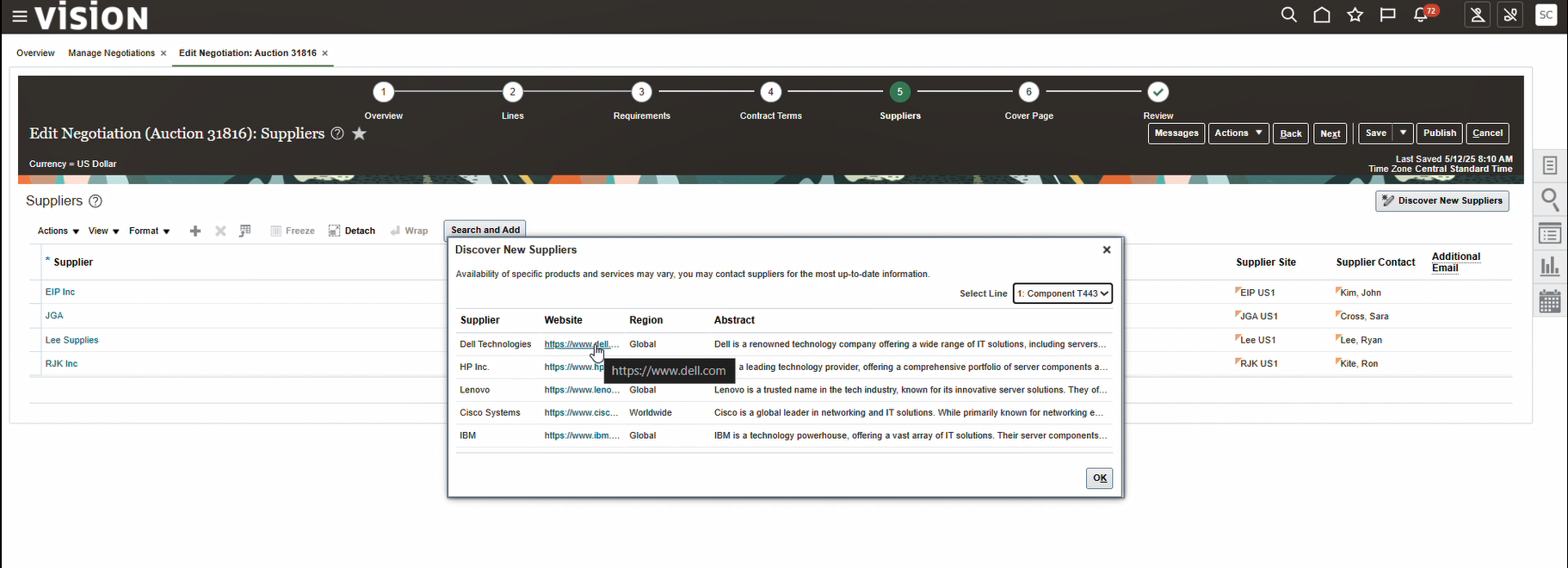This screenshot has height=568, width=1568.
Task: Go to step 1 Overview in train
Action: (x=383, y=92)
